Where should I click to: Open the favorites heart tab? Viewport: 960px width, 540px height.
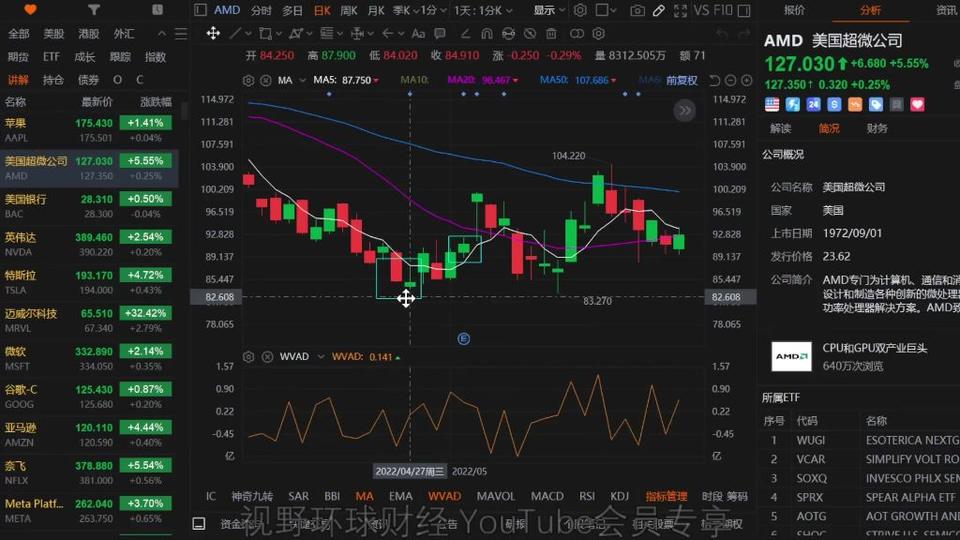pyautogui.click(x=30, y=10)
